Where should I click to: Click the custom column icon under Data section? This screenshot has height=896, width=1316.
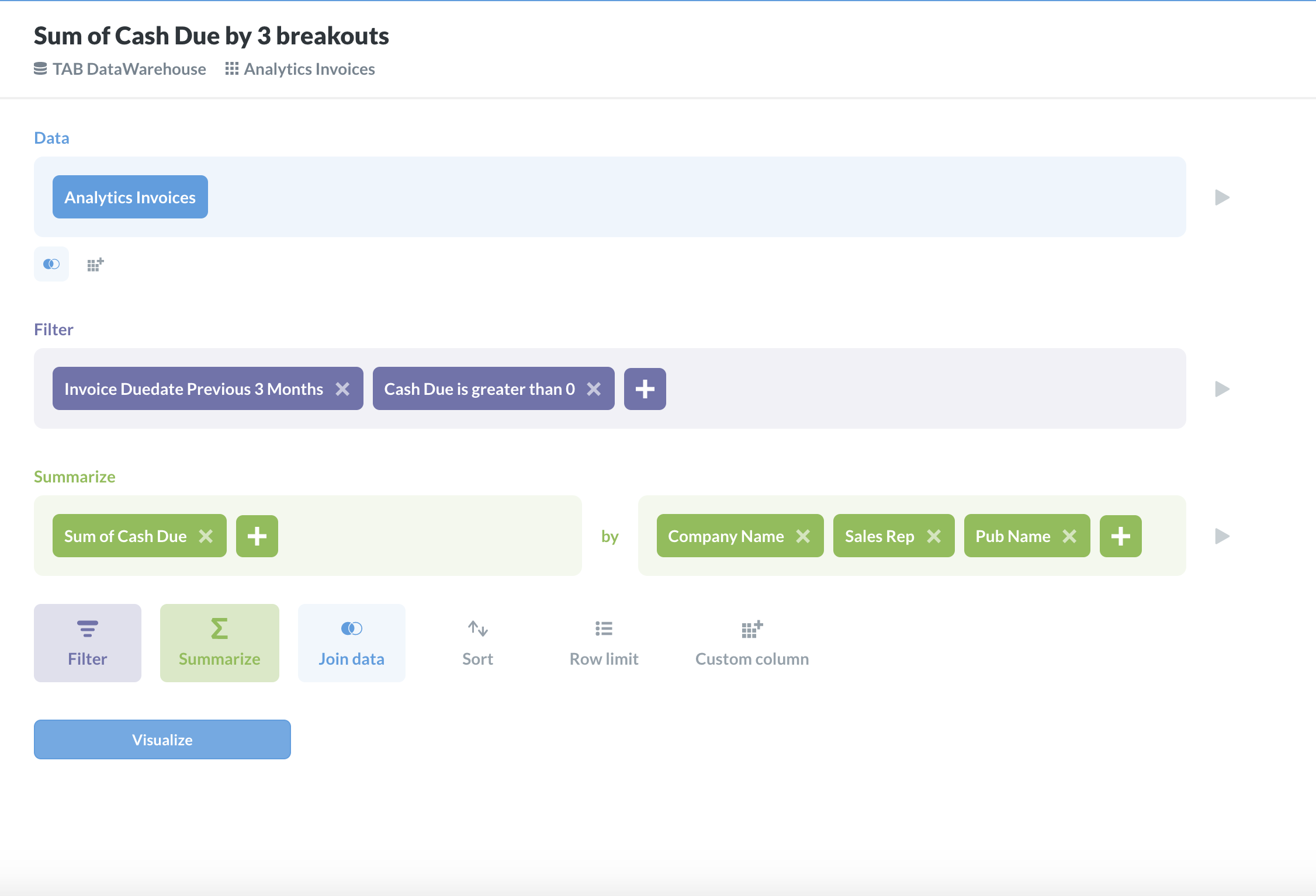(x=95, y=264)
